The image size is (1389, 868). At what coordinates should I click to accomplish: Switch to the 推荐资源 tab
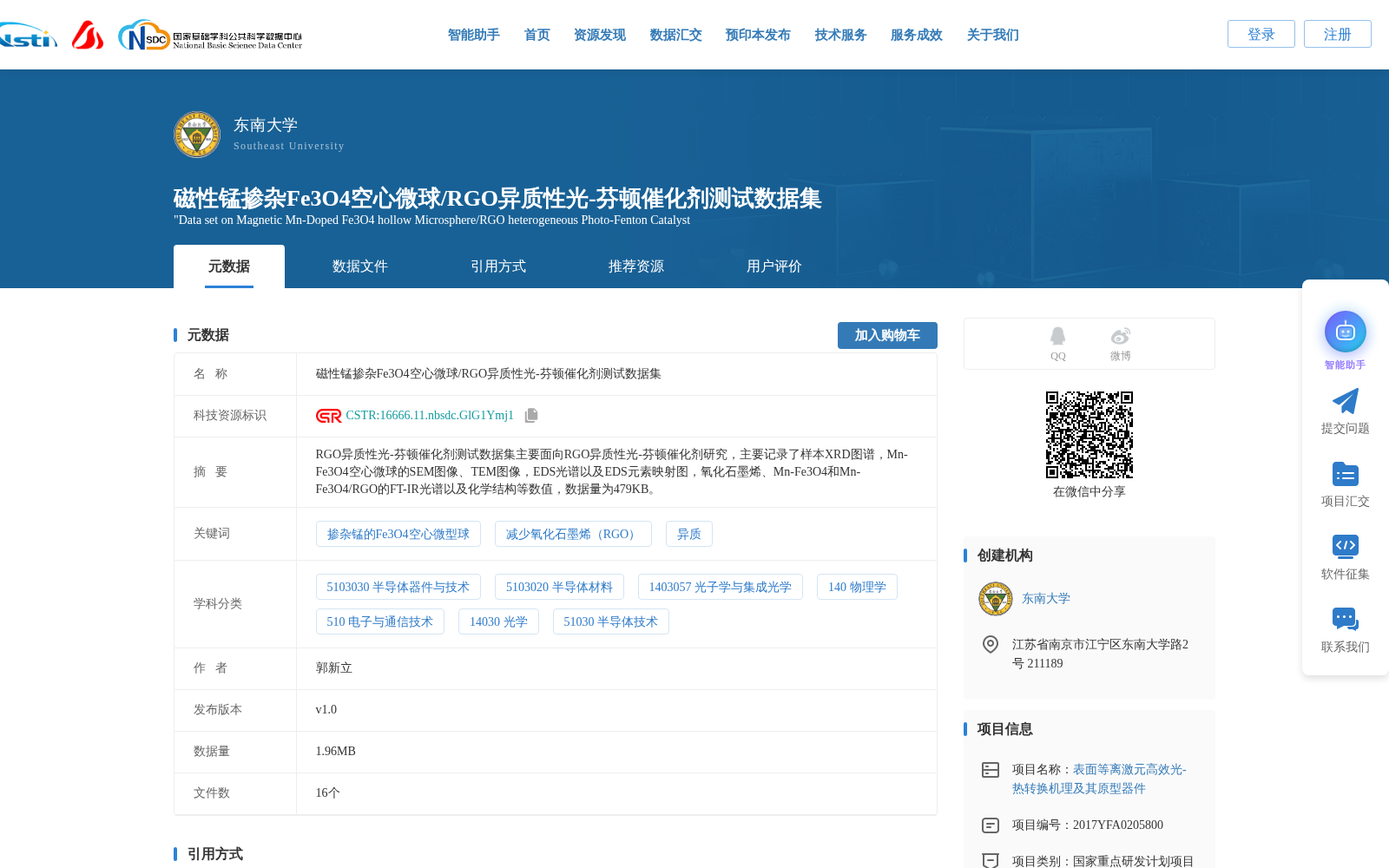[x=636, y=266]
